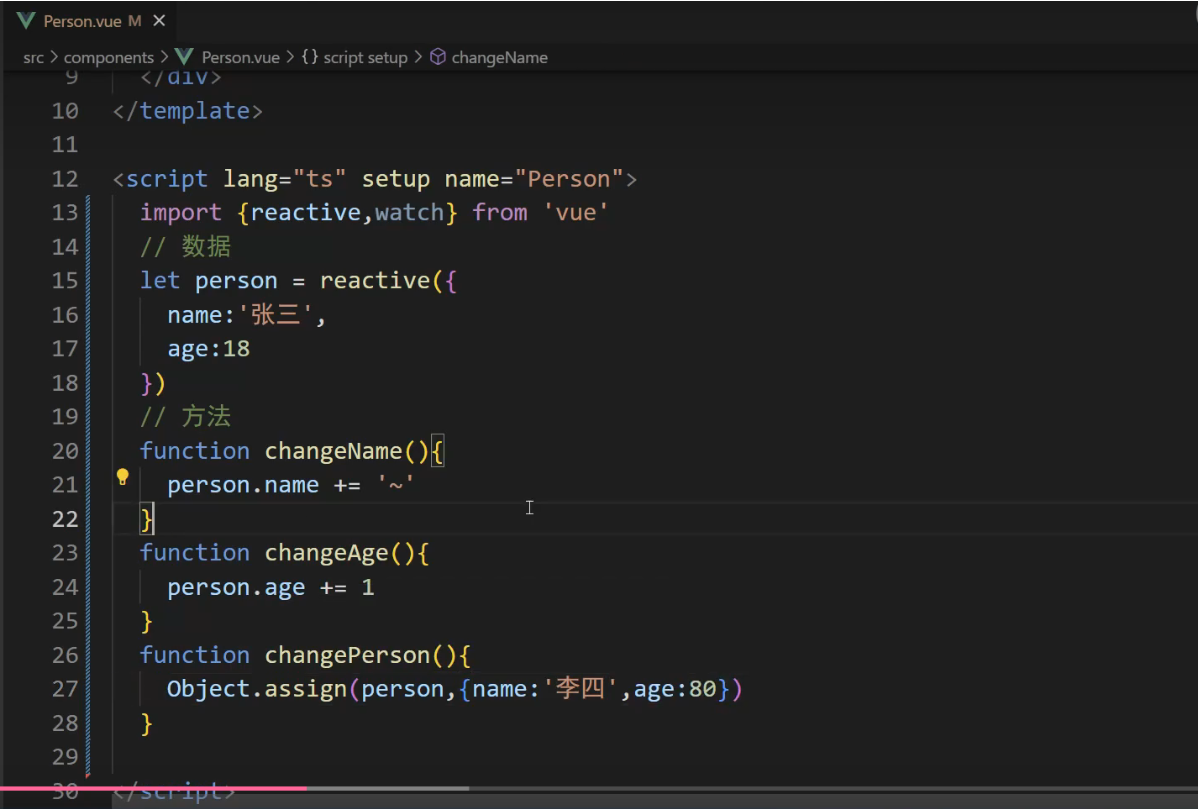1199x809 pixels.
Task: Open the components breadcrumb
Action: [x=109, y=57]
